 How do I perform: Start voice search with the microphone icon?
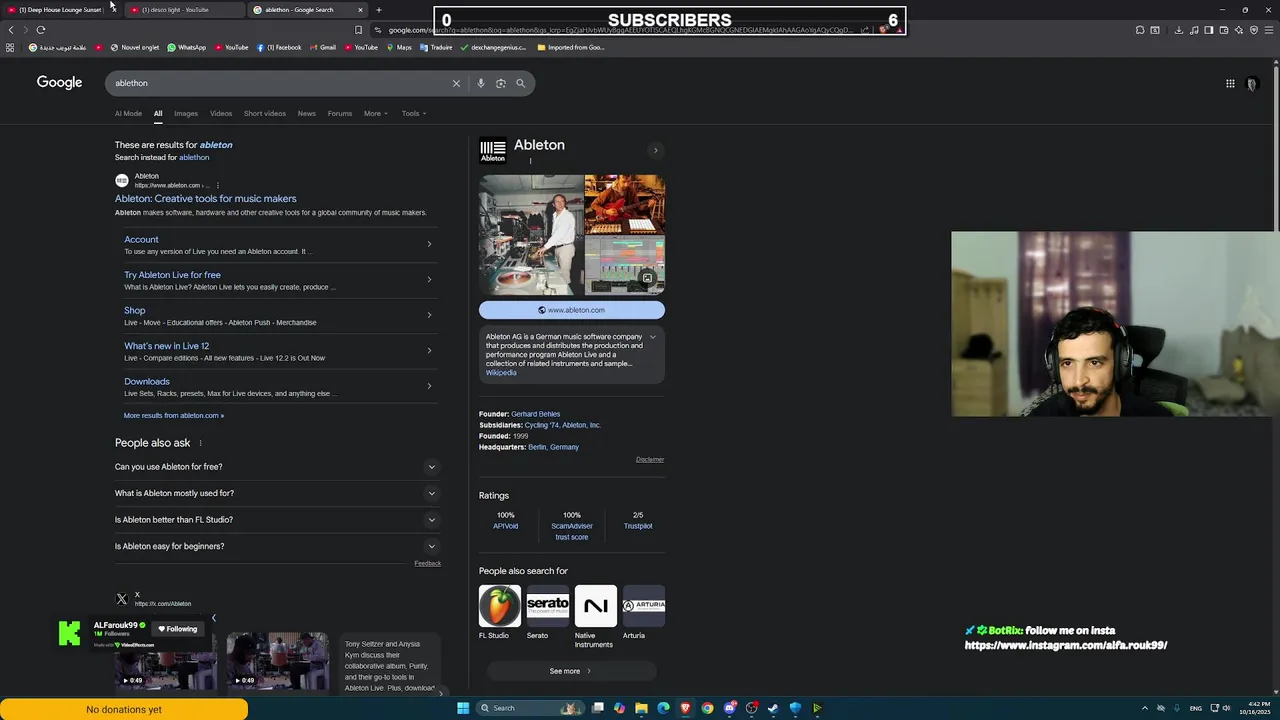(481, 83)
